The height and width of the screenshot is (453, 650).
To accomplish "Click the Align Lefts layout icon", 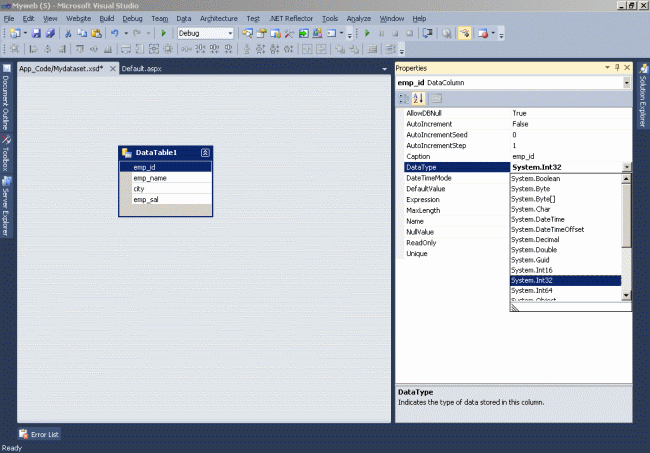I will pyautogui.click(x=34, y=49).
